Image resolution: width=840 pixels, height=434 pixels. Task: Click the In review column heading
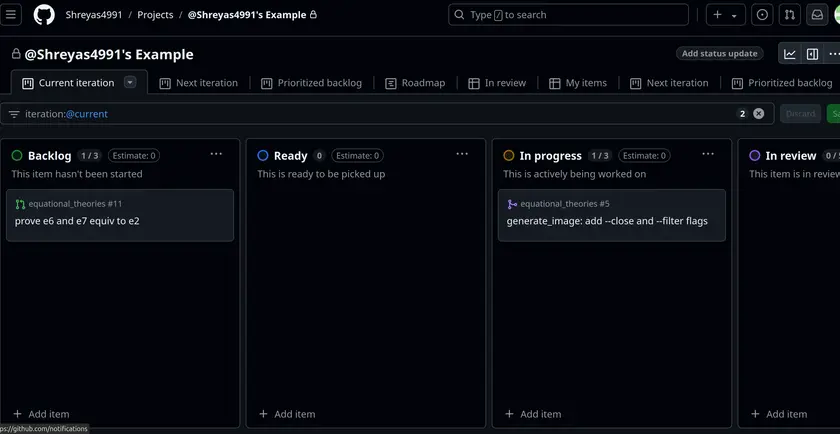point(791,156)
